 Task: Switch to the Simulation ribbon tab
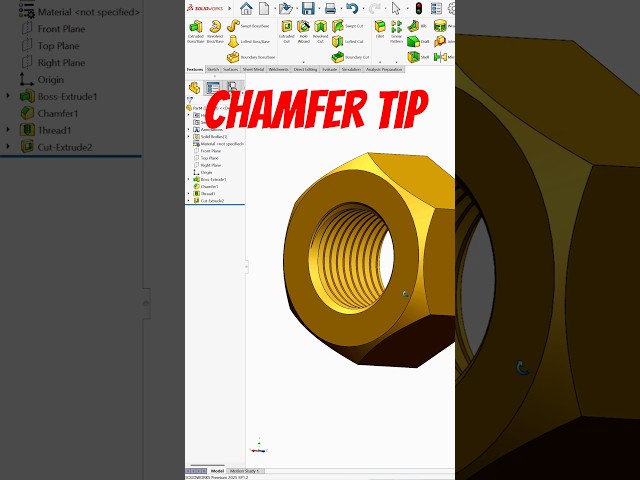click(351, 69)
